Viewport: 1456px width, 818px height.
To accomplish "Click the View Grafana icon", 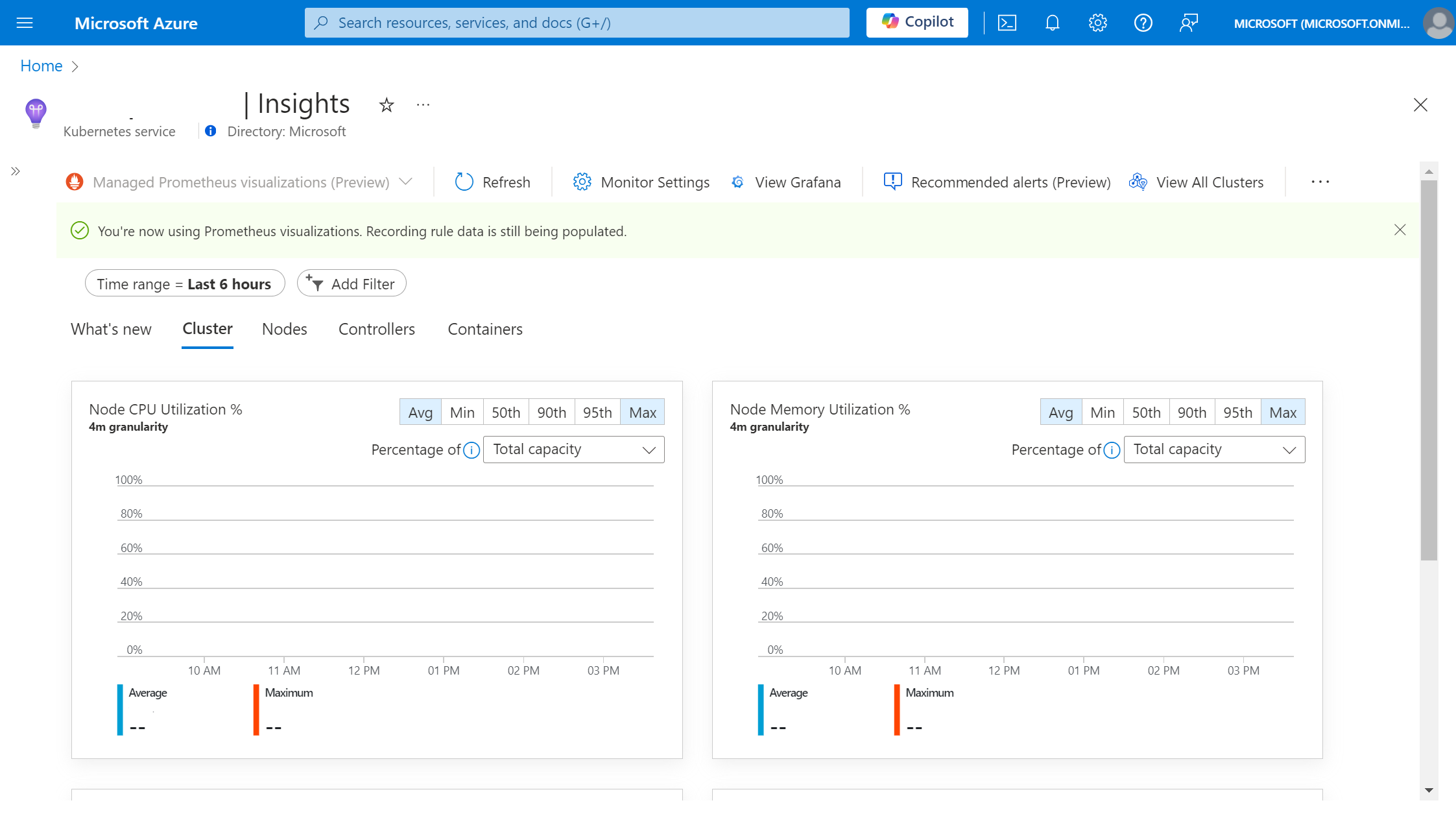I will point(737,182).
